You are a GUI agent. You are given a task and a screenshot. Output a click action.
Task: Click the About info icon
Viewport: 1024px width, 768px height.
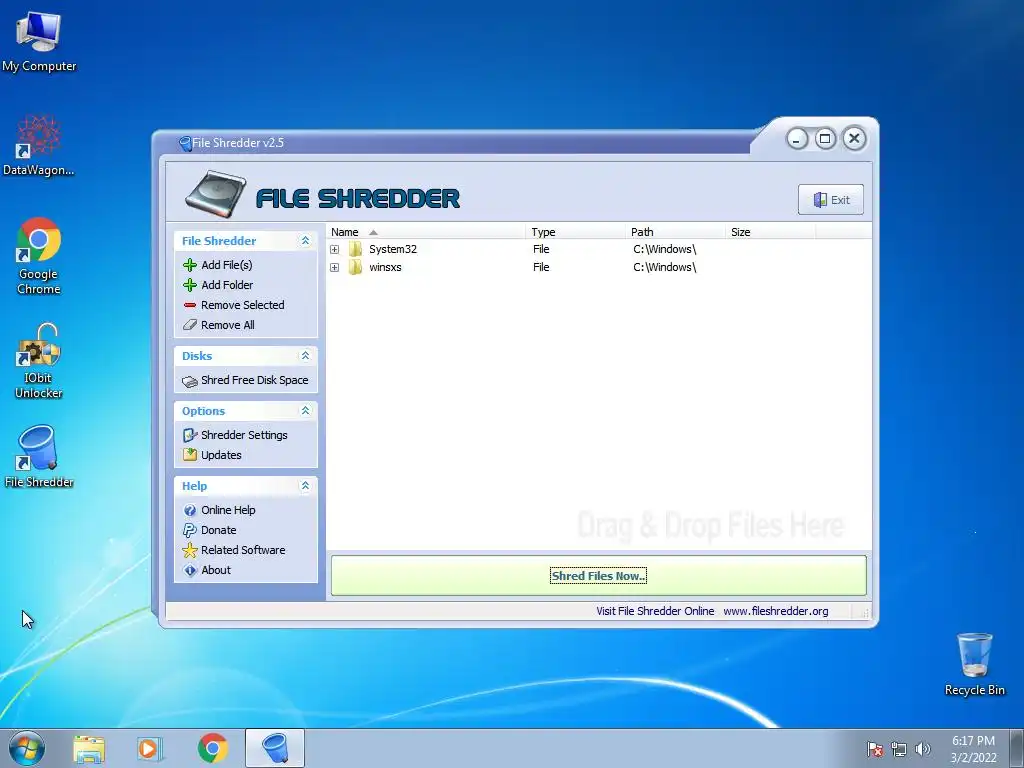pos(190,570)
